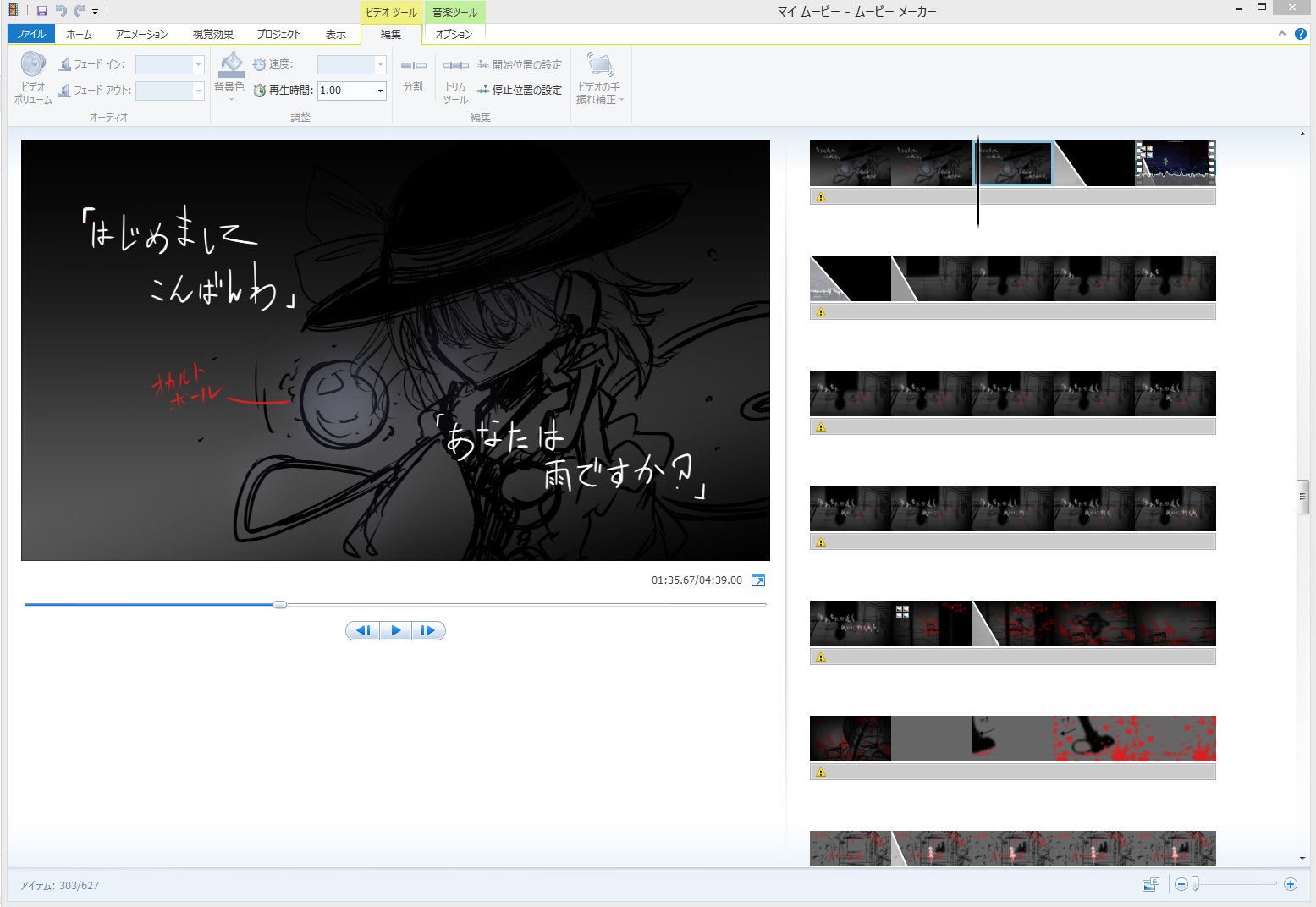The image size is (1316, 907).
Task: Click warning icon on fifth row audio track
Action: [820, 657]
